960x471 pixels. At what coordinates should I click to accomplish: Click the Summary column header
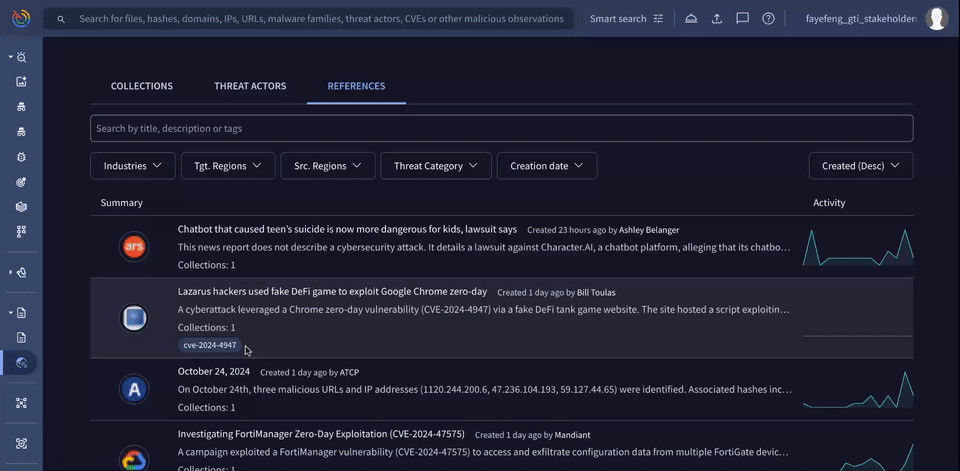(x=122, y=203)
